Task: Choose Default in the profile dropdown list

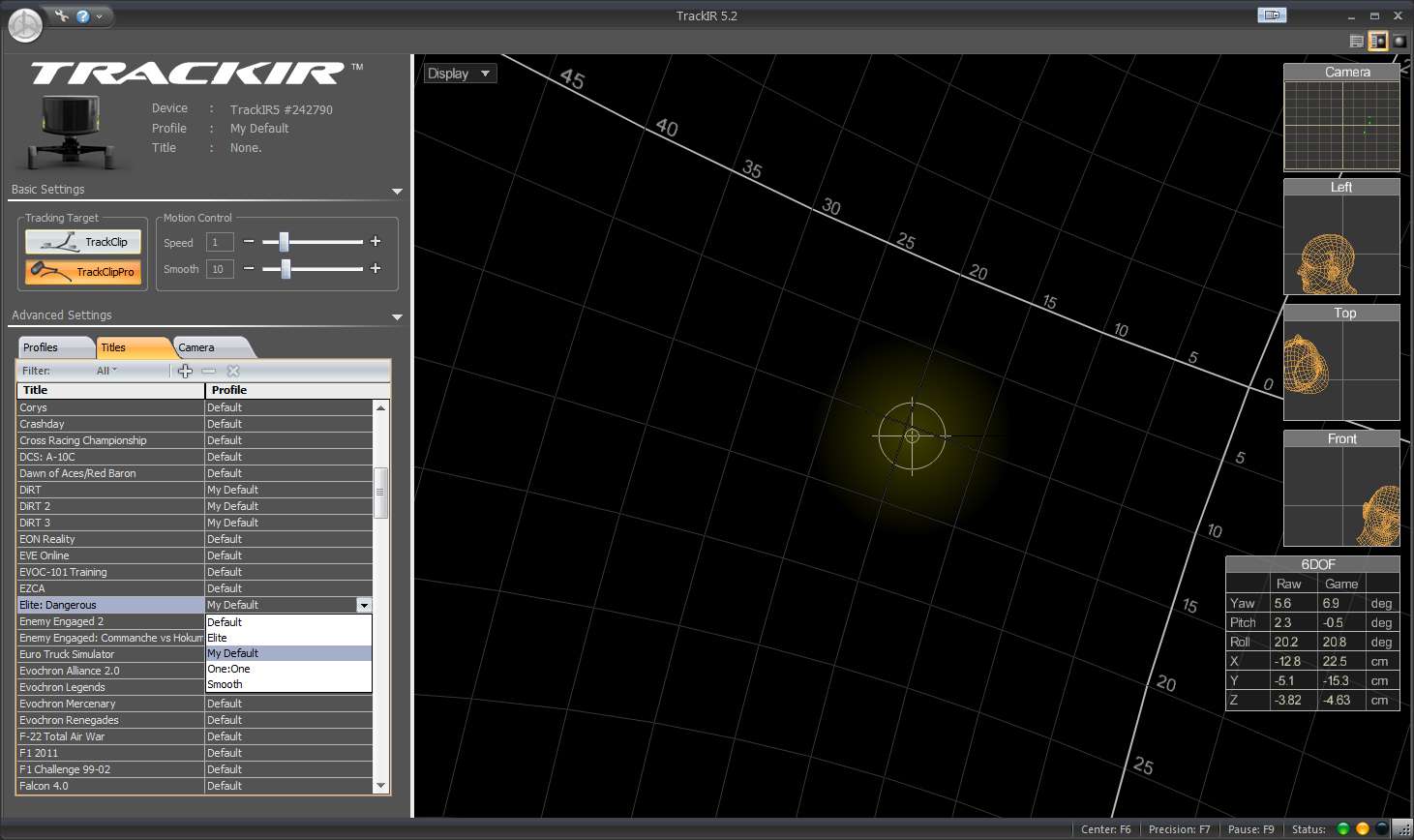Action: [288, 622]
